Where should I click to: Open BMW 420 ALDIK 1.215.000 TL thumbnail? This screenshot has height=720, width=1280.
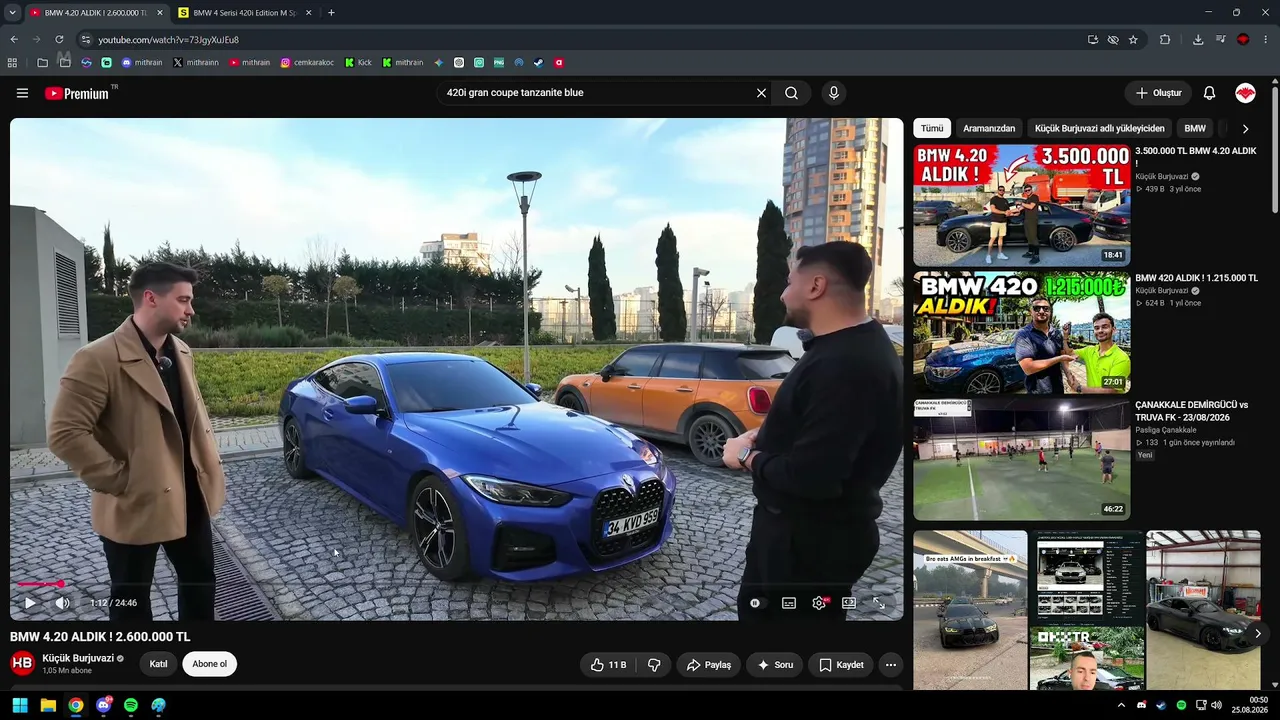tap(1022, 332)
